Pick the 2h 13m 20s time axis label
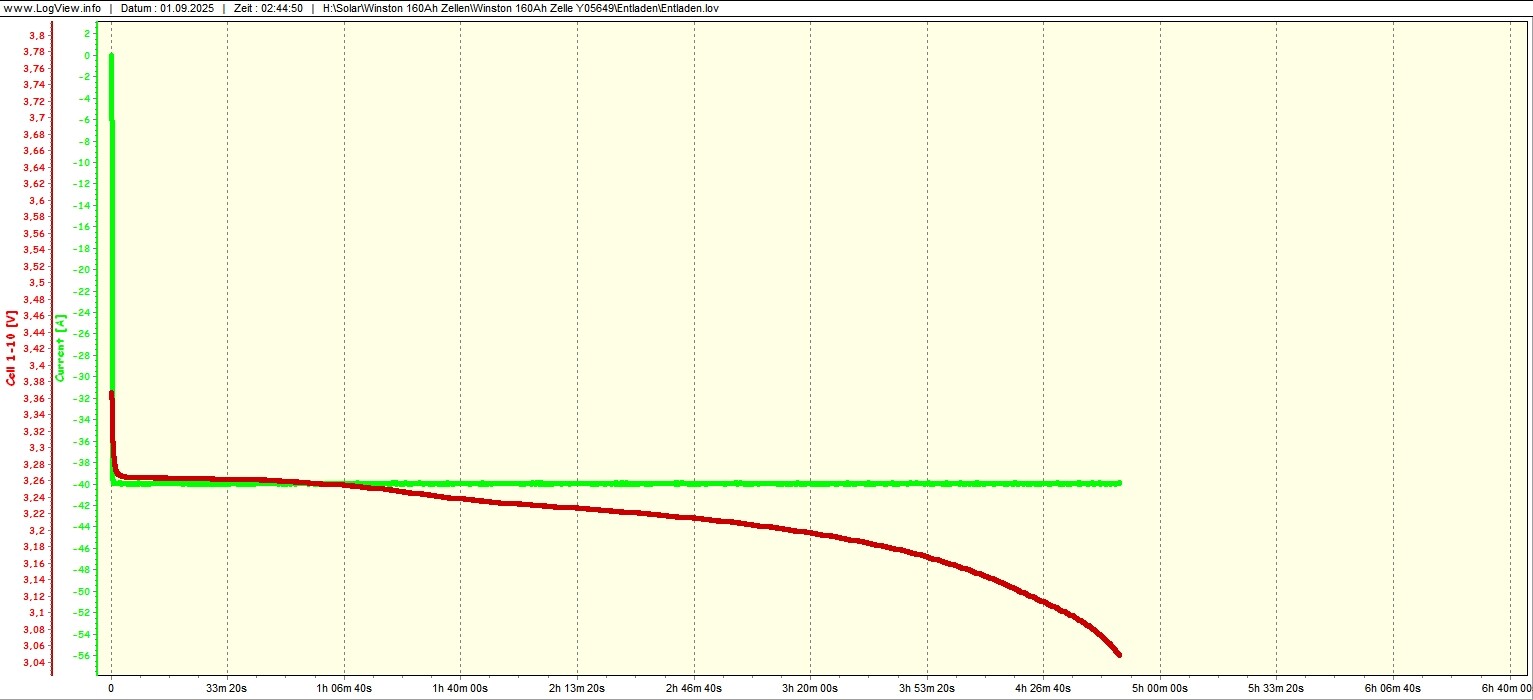The height and width of the screenshot is (700, 1533). tap(577, 688)
